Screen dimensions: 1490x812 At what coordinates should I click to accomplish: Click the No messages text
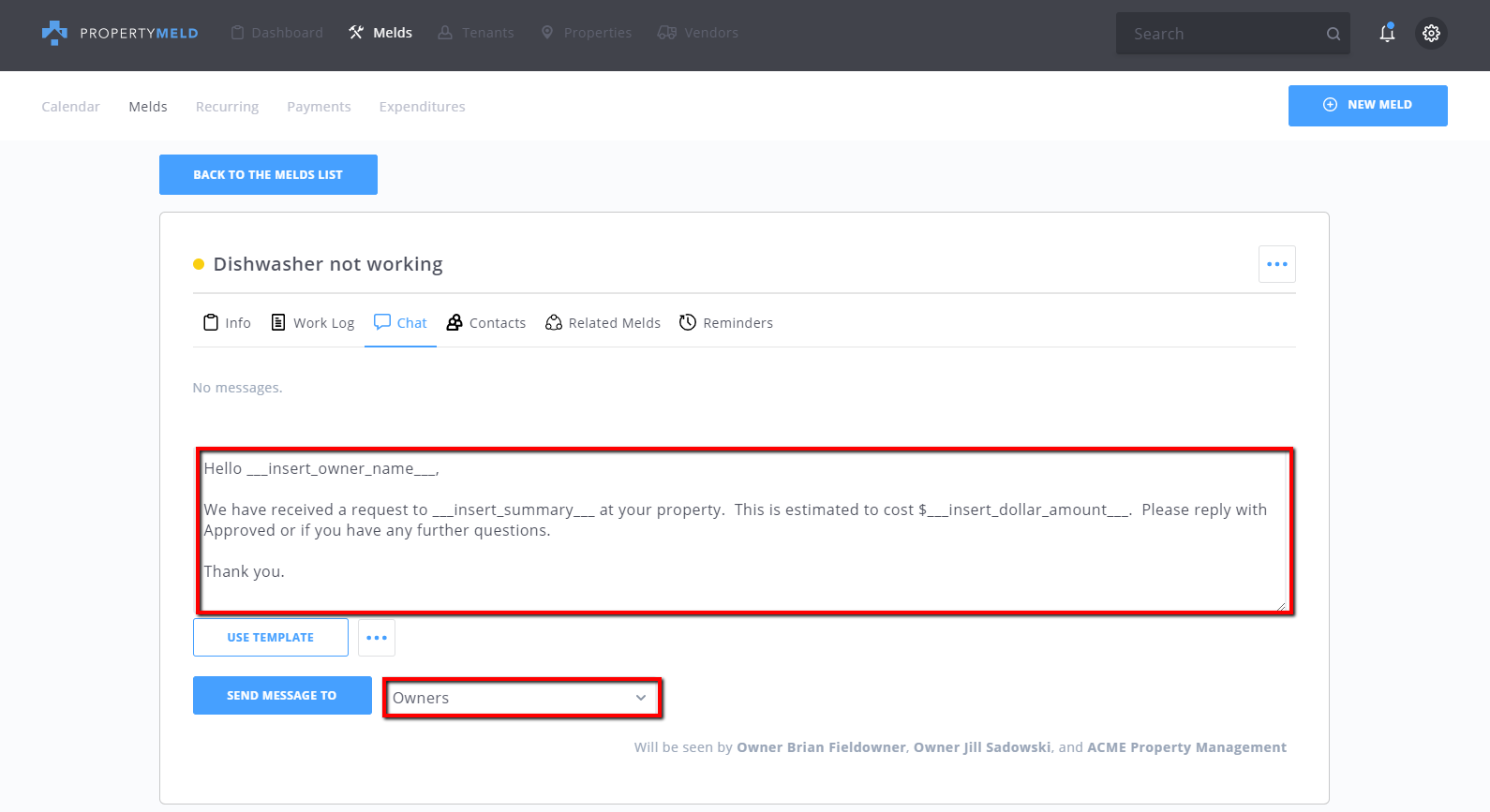click(x=237, y=388)
